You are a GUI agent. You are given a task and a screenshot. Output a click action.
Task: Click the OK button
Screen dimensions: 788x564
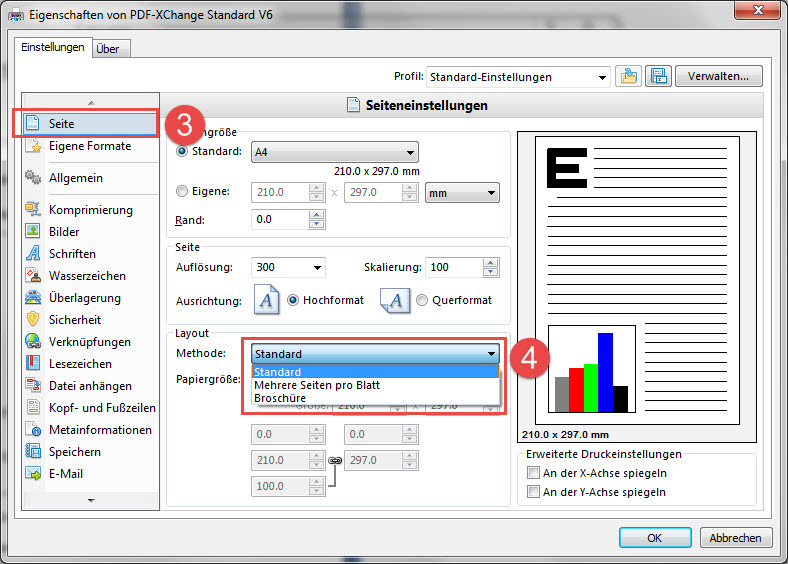pyautogui.click(x=655, y=538)
